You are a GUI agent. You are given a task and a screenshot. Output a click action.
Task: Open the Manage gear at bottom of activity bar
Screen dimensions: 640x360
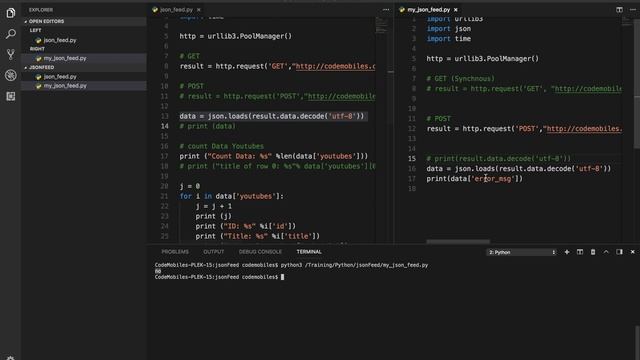[11, 358]
